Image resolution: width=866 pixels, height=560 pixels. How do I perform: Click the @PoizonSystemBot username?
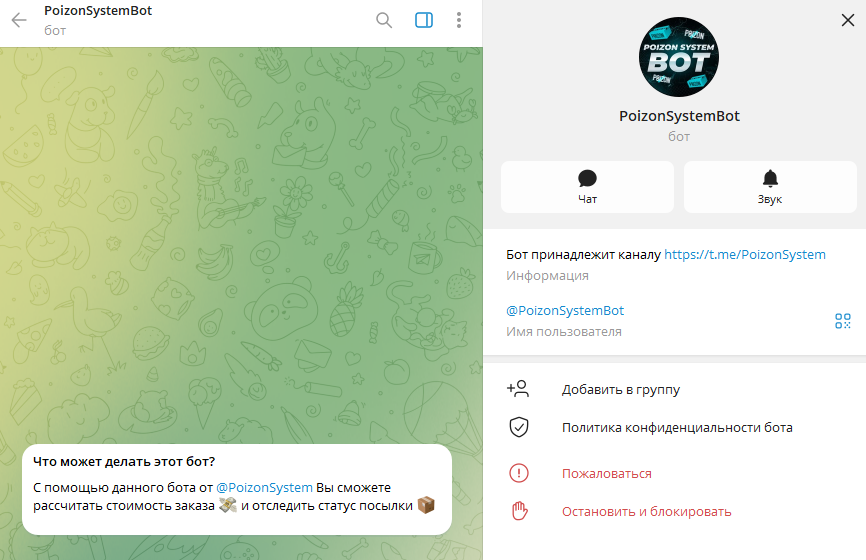pyautogui.click(x=565, y=311)
